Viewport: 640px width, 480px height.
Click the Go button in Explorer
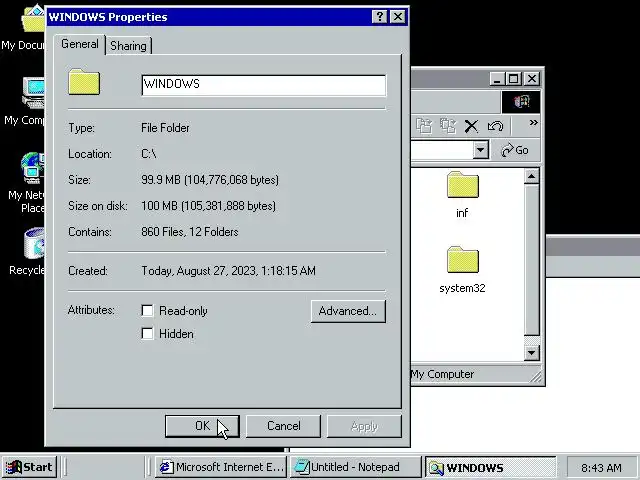click(515, 150)
